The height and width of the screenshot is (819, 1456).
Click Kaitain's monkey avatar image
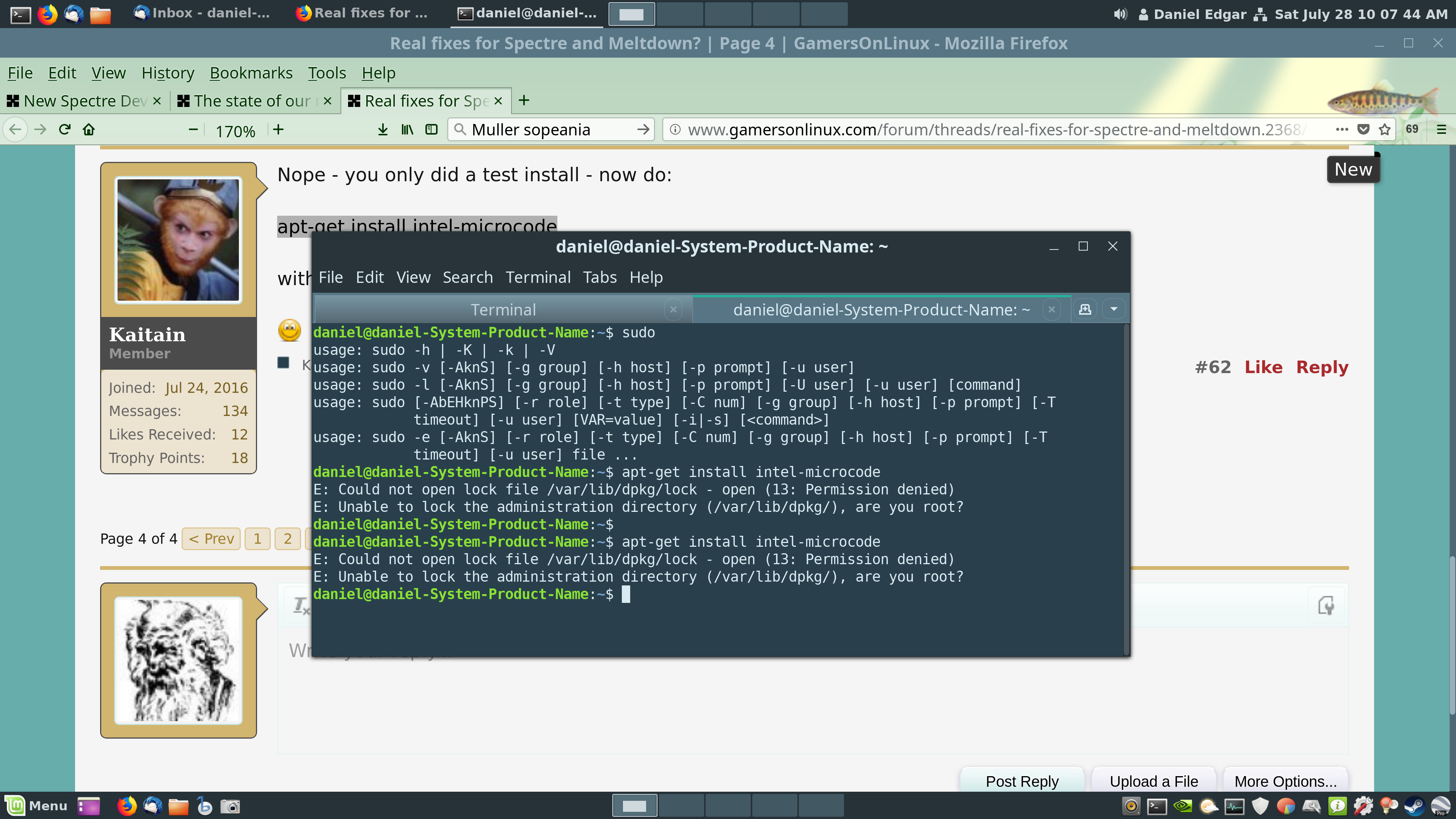tap(178, 240)
